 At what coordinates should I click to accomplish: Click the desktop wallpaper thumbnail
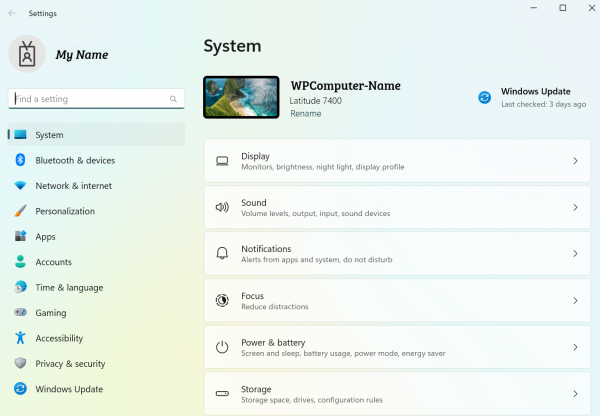[x=242, y=97]
